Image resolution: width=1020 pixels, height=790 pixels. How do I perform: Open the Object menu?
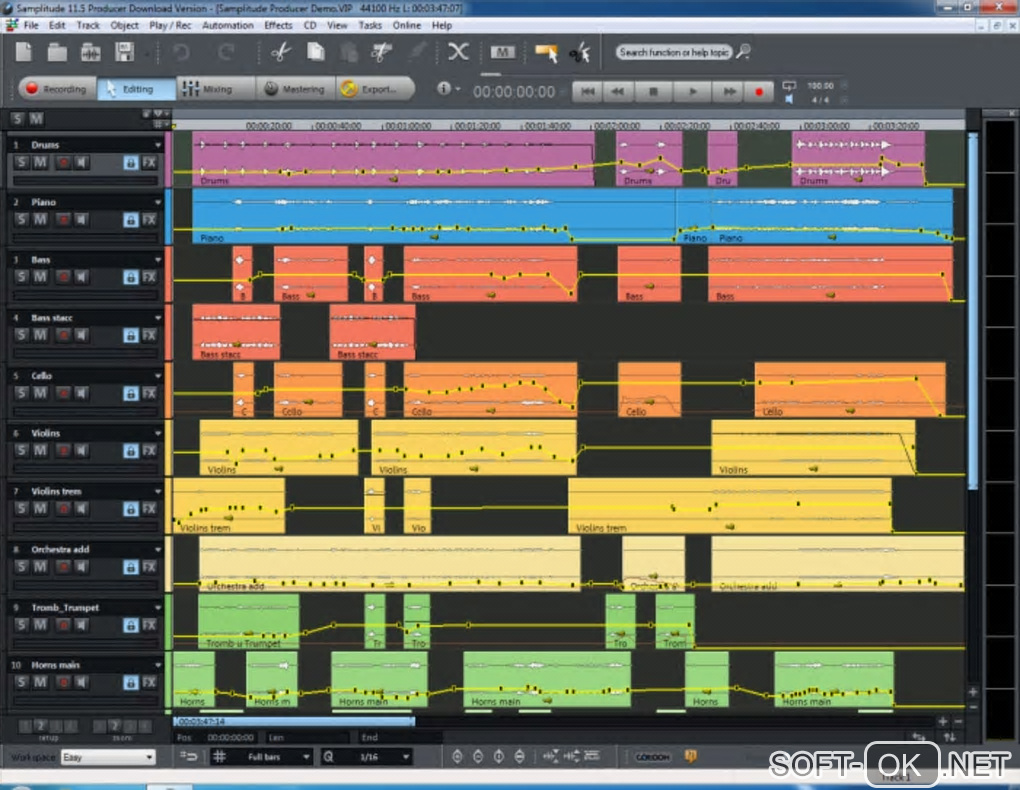pyautogui.click(x=124, y=25)
